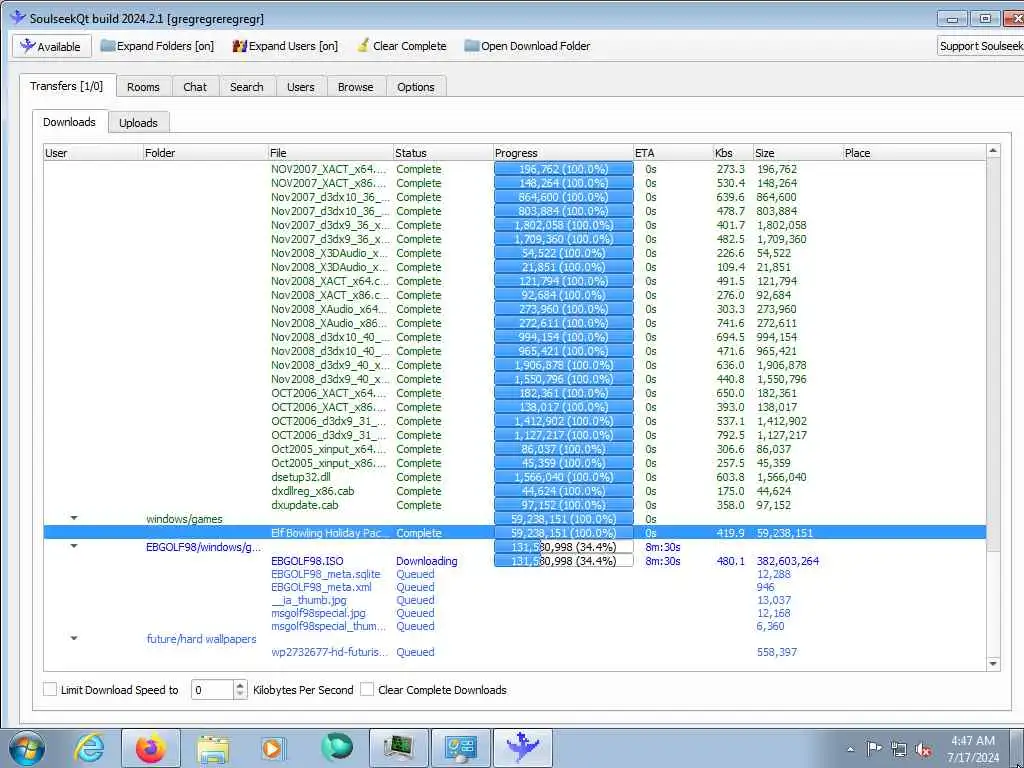This screenshot has width=1024, height=768.
Task: Open Action Center flag tray icon
Action: (x=874, y=749)
